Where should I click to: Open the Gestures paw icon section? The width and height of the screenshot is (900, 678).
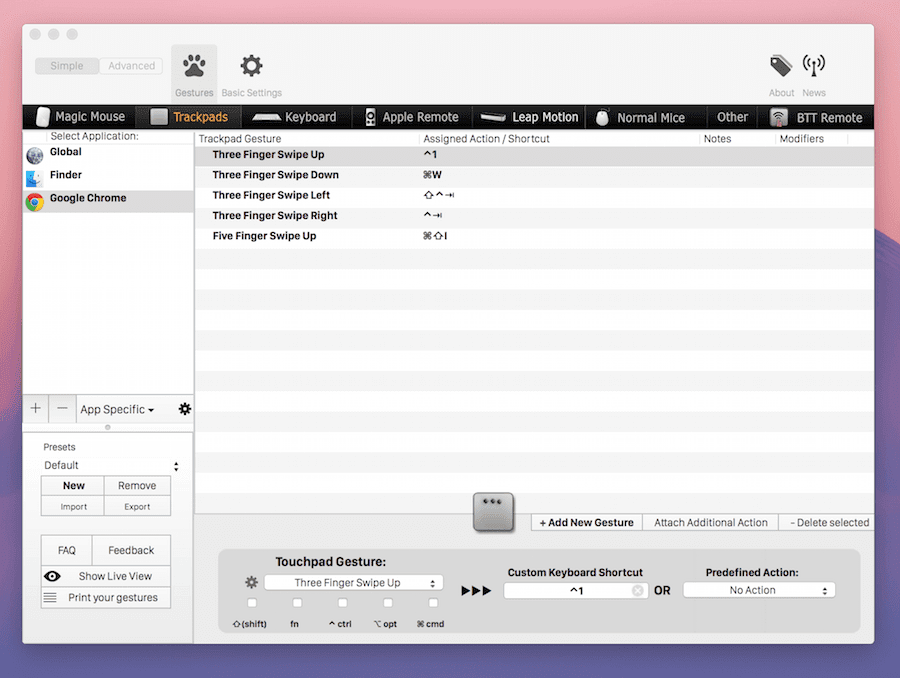(x=194, y=68)
